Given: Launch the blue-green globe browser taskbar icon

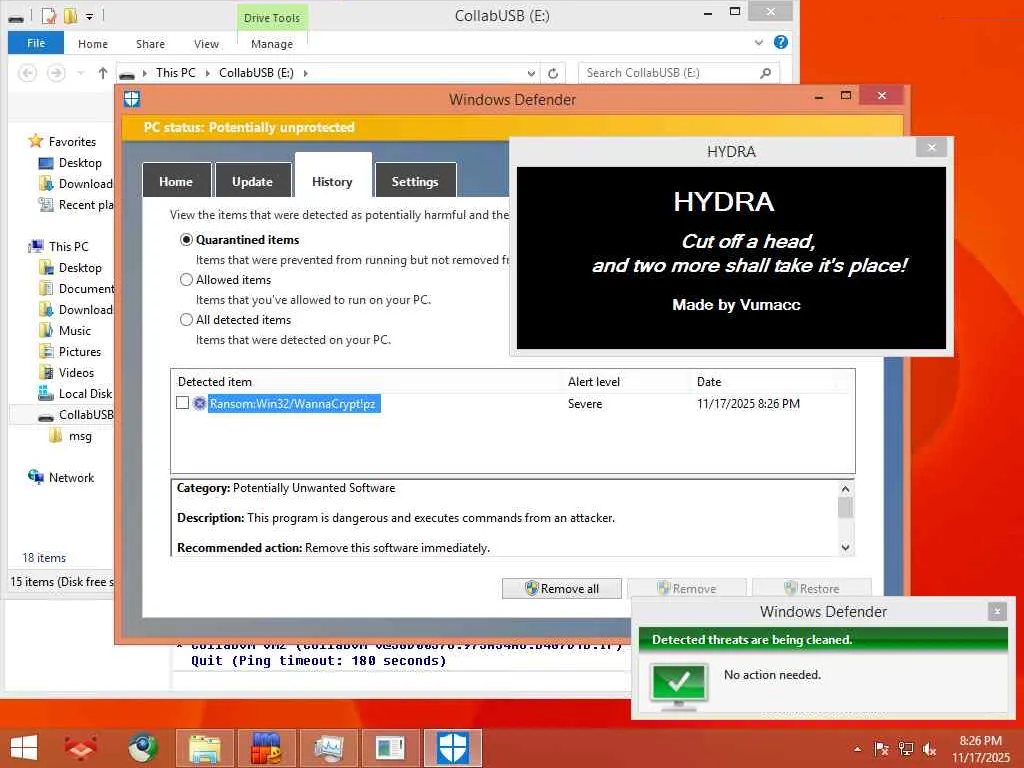Looking at the screenshot, I should click(142, 748).
